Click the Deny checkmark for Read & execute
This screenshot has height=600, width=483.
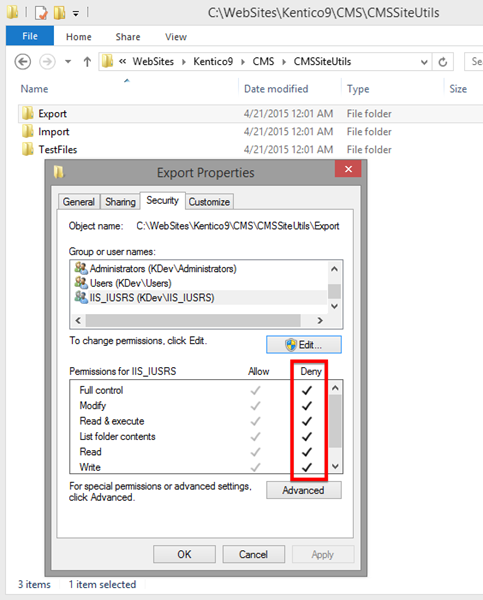[x=307, y=421]
